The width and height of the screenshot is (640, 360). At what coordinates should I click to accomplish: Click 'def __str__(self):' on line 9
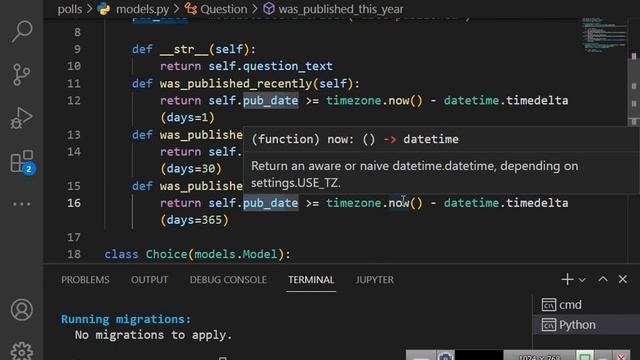coord(194,49)
